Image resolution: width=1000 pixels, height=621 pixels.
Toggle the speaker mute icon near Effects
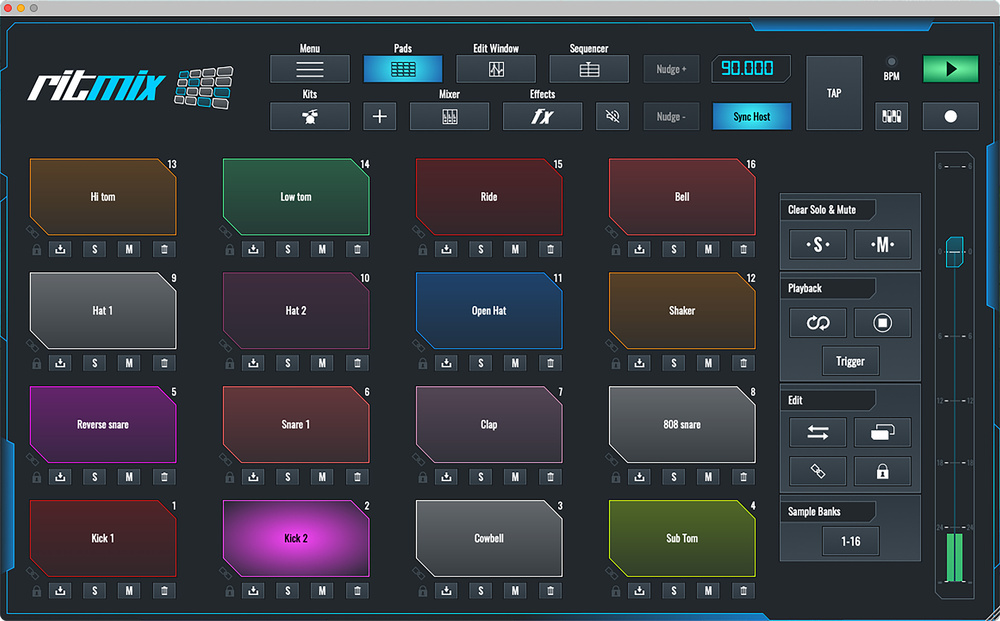[x=612, y=117]
